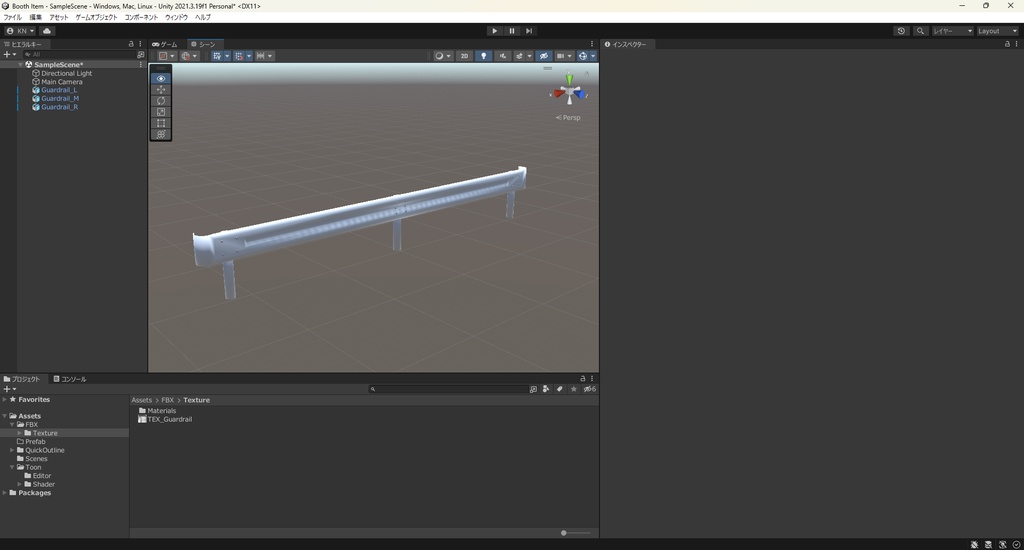Click the Hierarchy search scope icon

click(140, 55)
